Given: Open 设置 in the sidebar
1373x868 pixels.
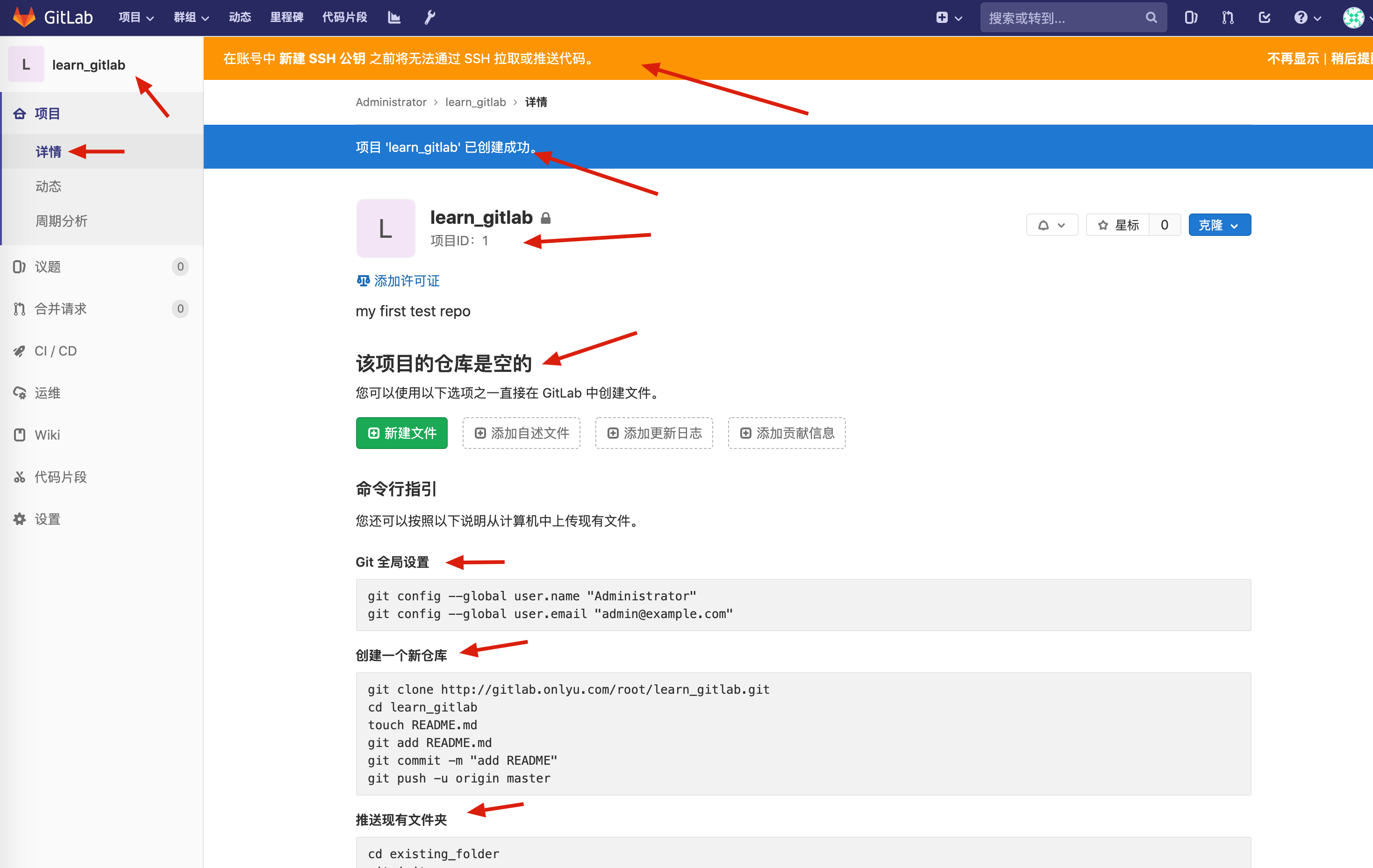Looking at the screenshot, I should click(101, 519).
